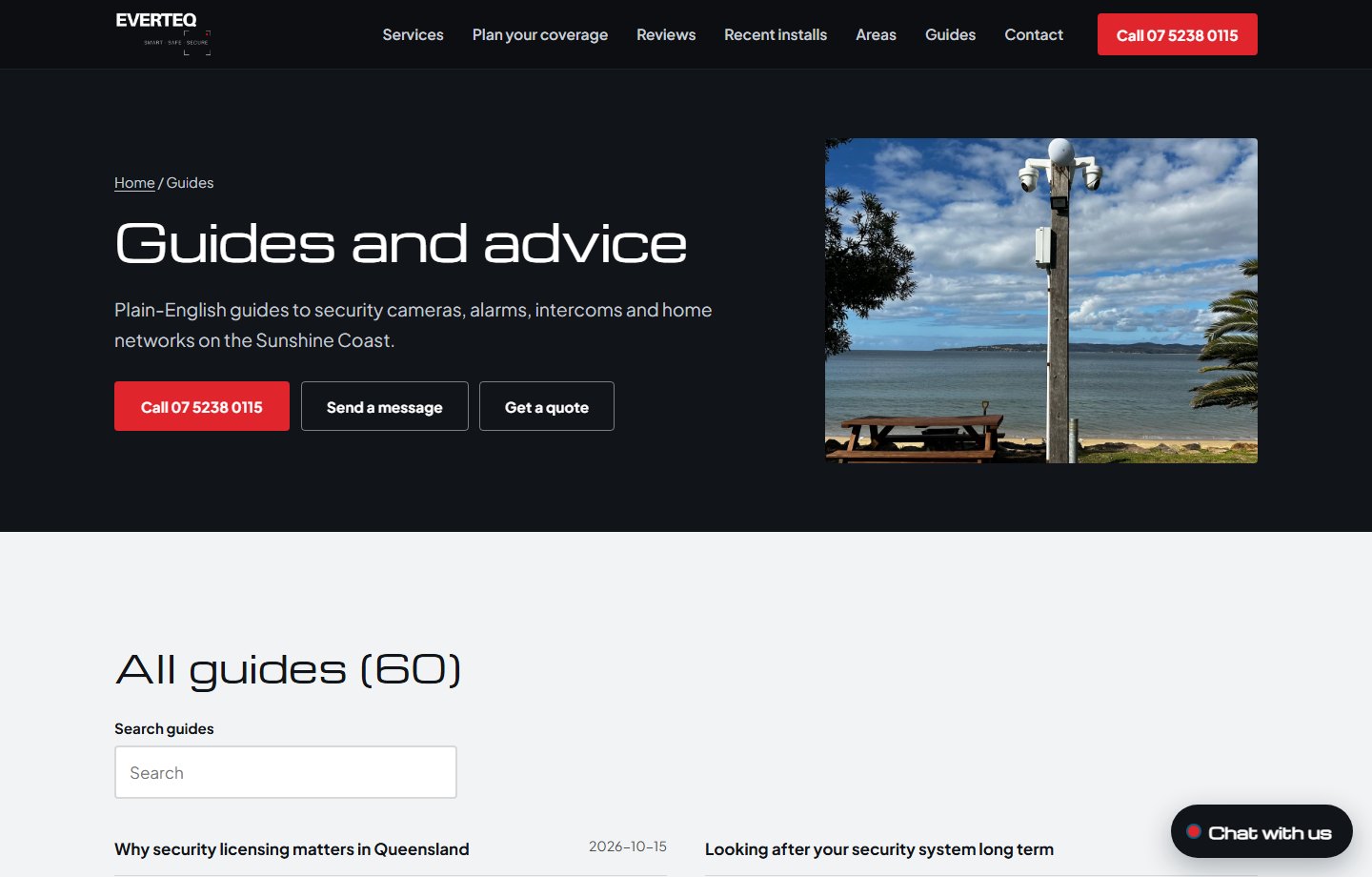Open the Contact page link

(x=1034, y=34)
